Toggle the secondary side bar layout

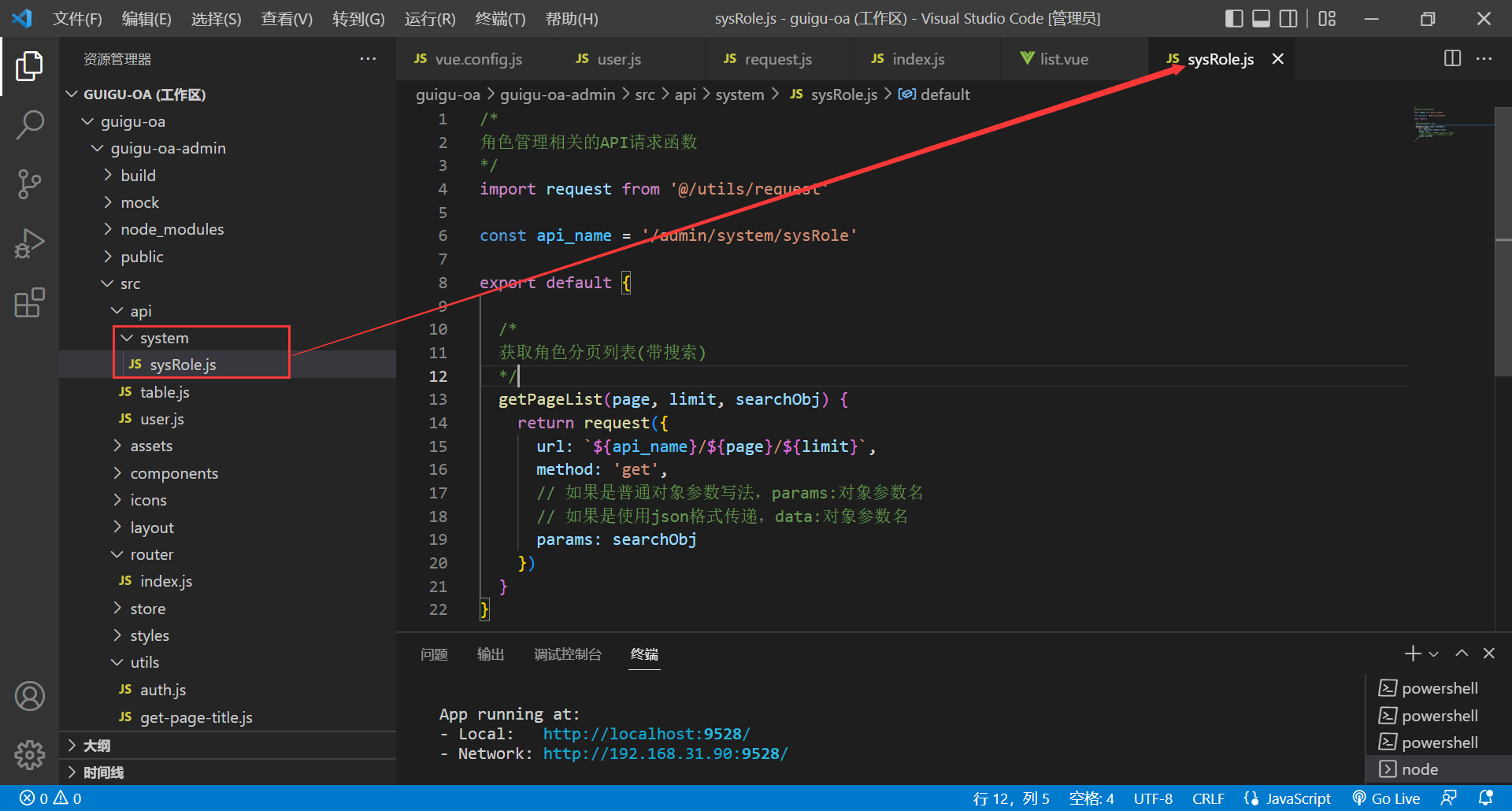(1288, 18)
